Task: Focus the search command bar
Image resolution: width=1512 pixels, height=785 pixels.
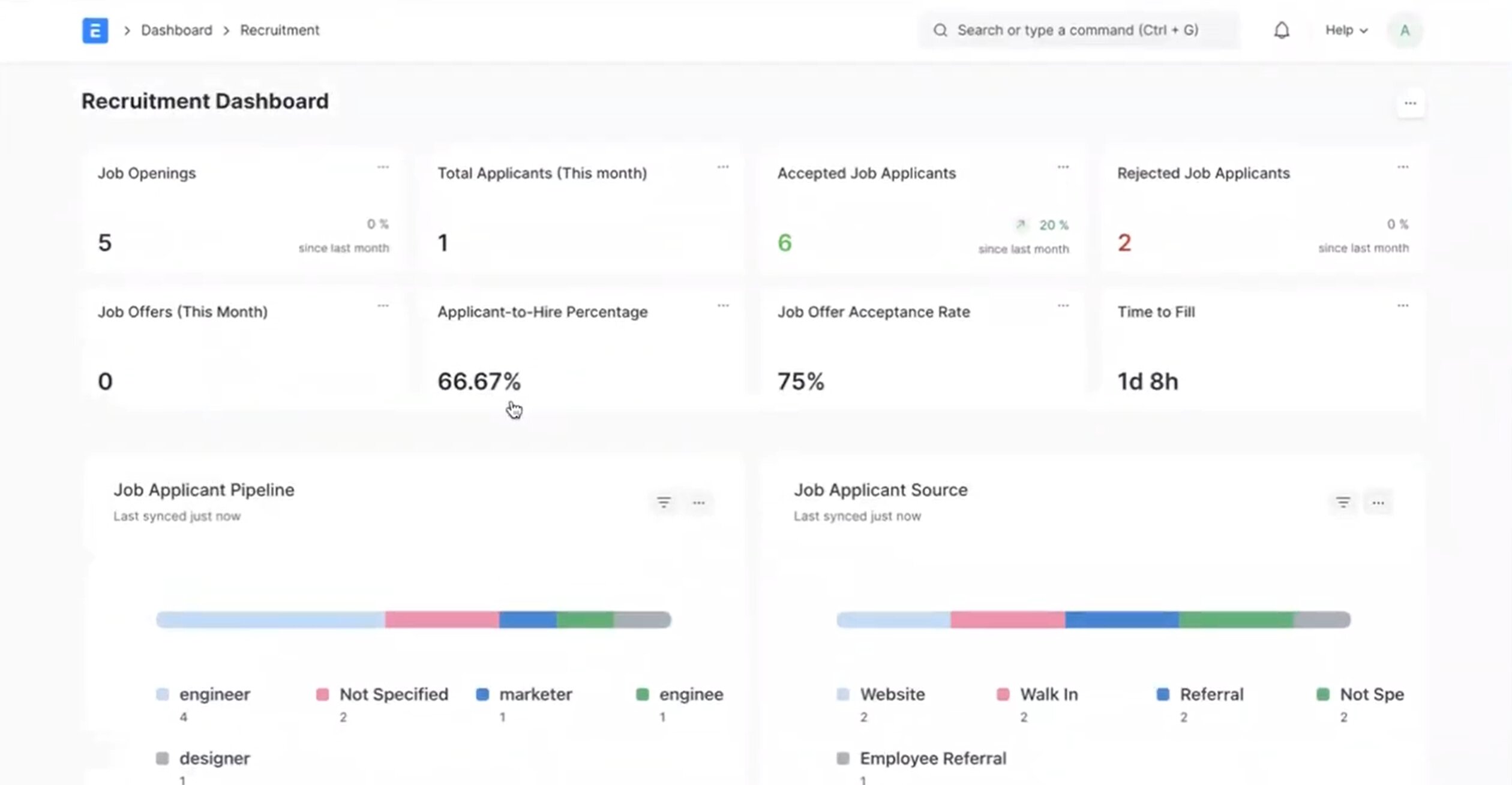Action: pos(1078,30)
